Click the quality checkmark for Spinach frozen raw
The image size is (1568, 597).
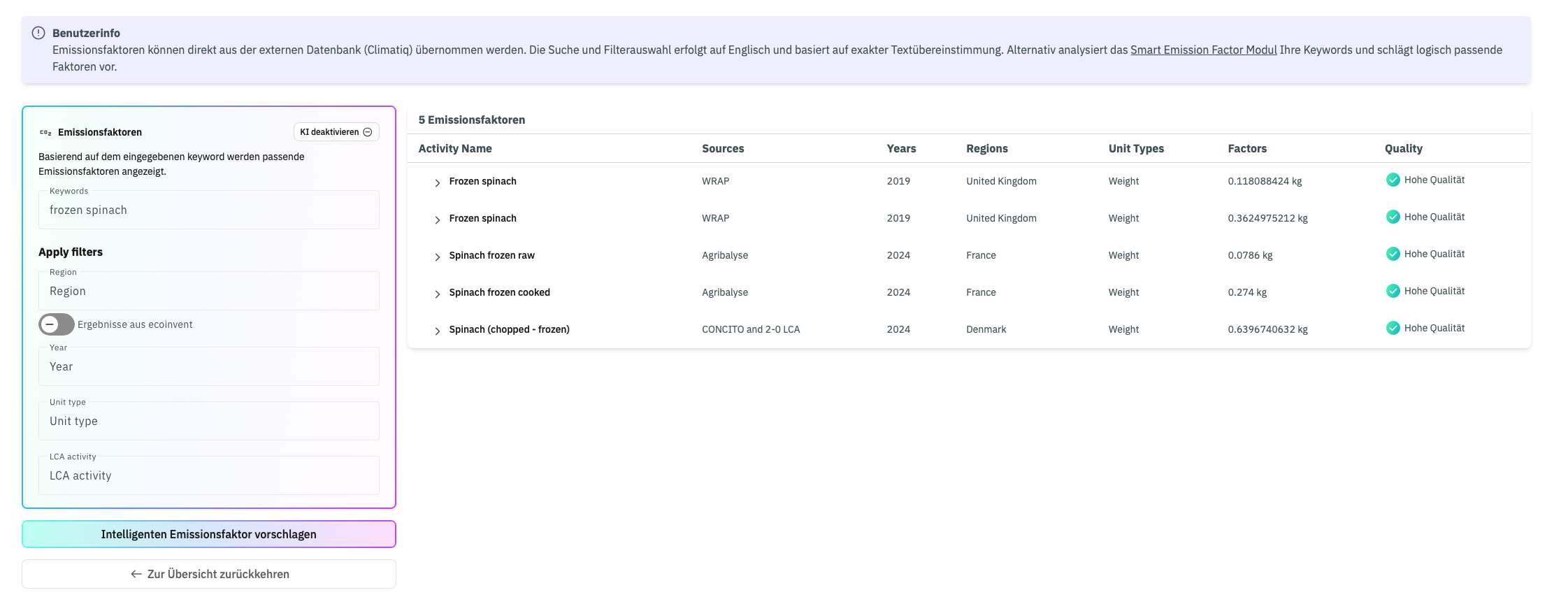click(1393, 254)
